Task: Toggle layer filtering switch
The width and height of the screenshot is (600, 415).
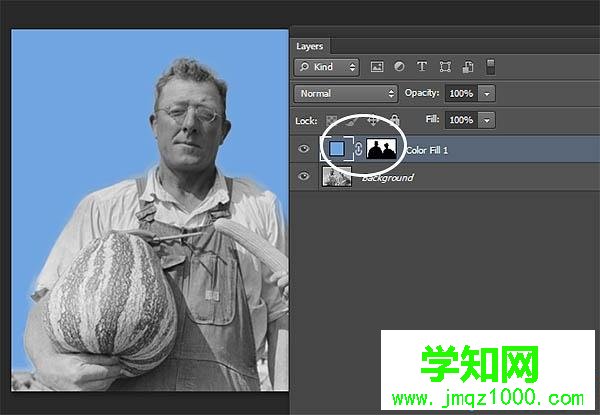Action: point(490,67)
